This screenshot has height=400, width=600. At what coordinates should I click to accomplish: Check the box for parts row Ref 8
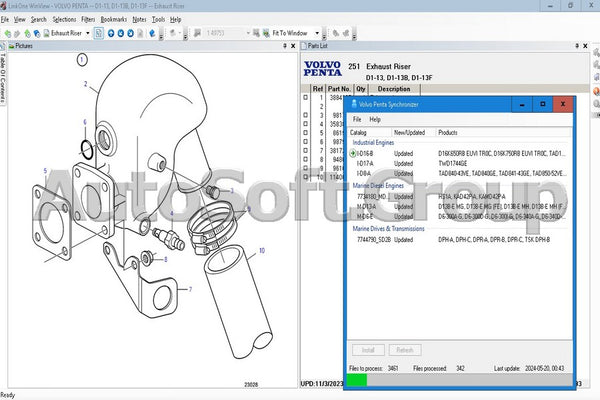point(305,159)
